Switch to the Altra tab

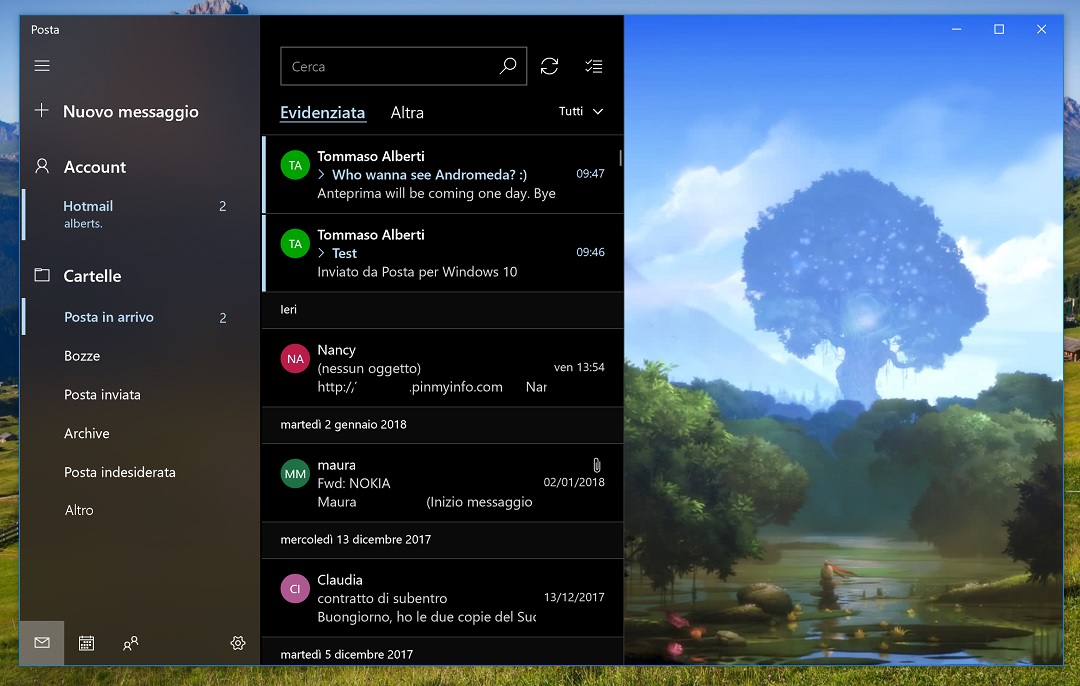tap(407, 113)
